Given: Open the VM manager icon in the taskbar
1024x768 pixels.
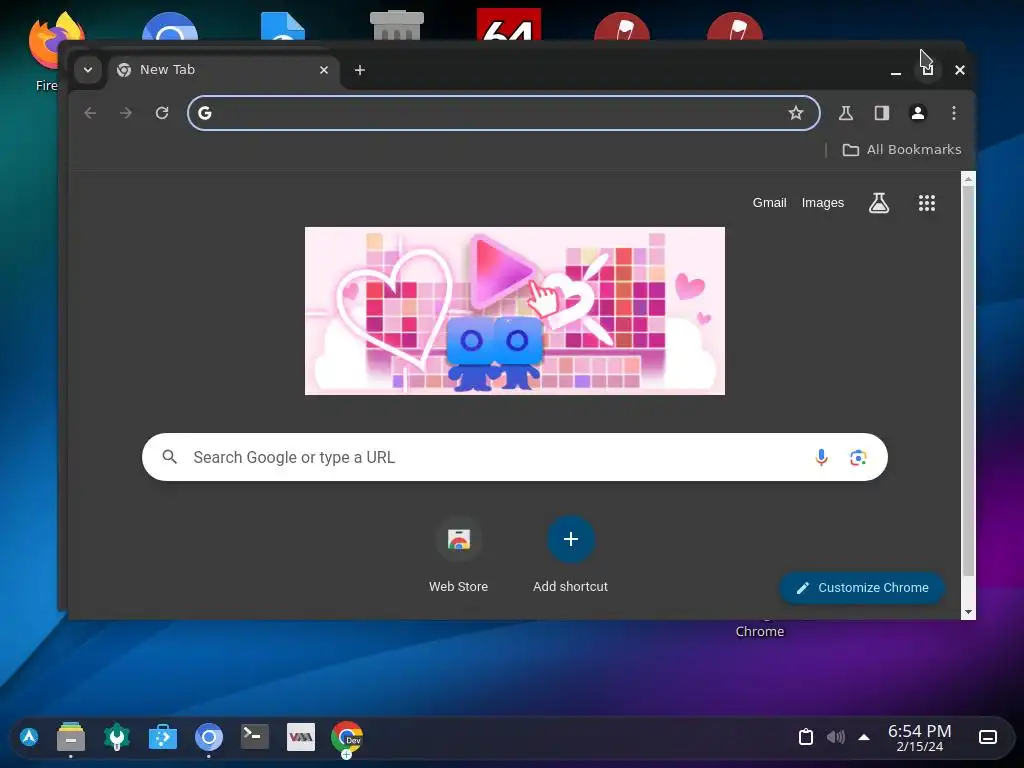Looking at the screenshot, I should coord(301,737).
